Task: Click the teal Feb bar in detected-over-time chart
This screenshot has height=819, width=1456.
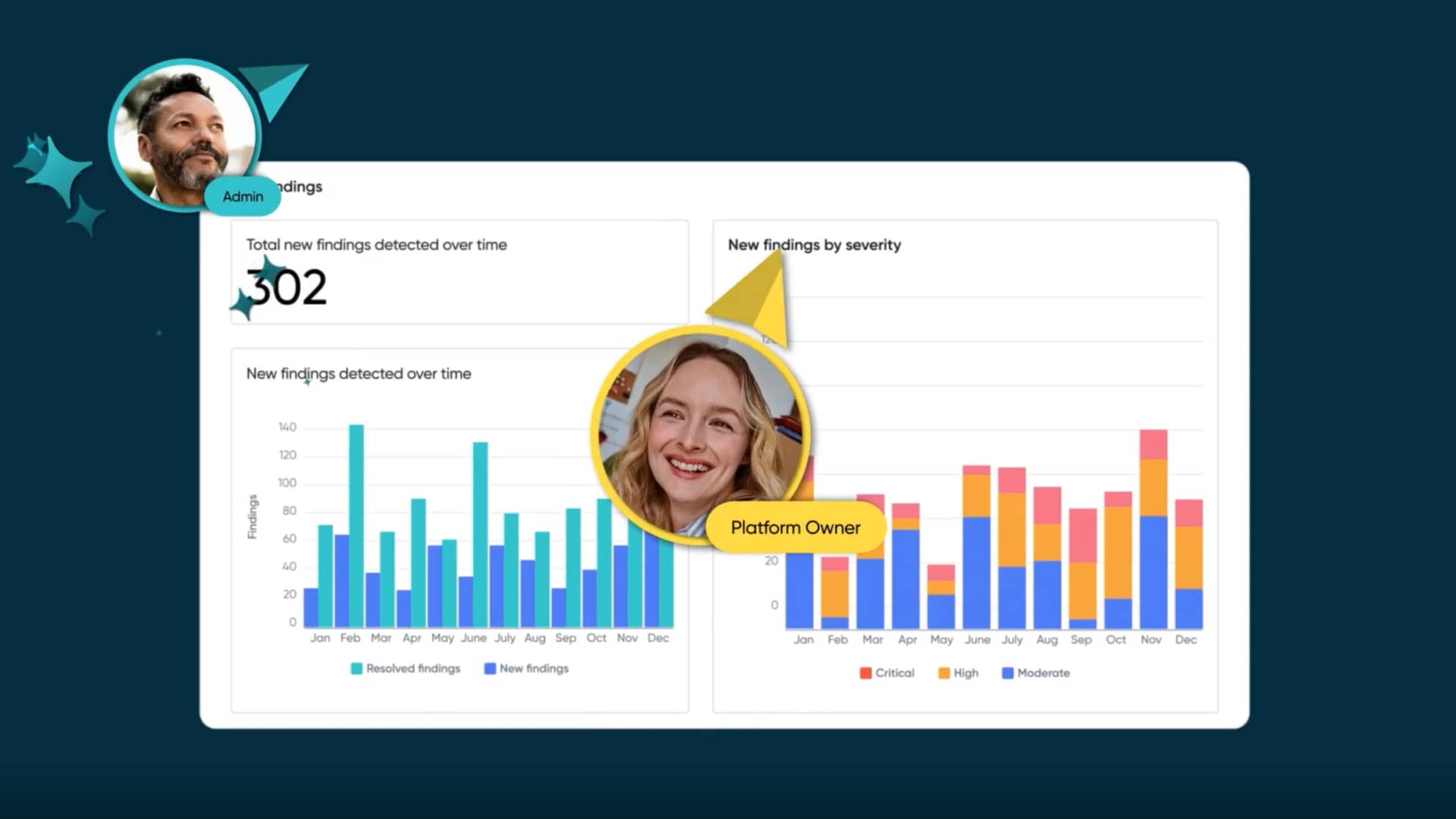Action: coord(356,526)
